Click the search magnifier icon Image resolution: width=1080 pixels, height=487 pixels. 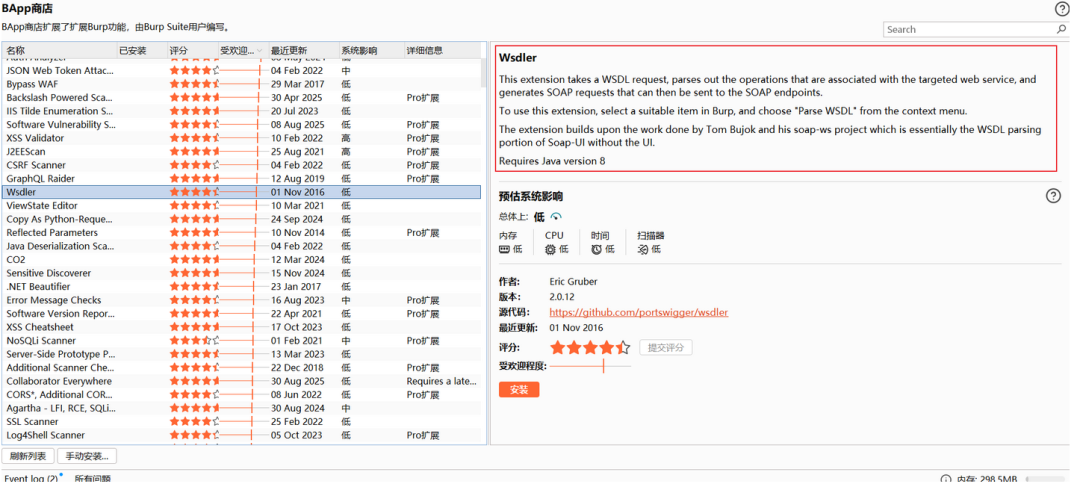click(x=1061, y=29)
